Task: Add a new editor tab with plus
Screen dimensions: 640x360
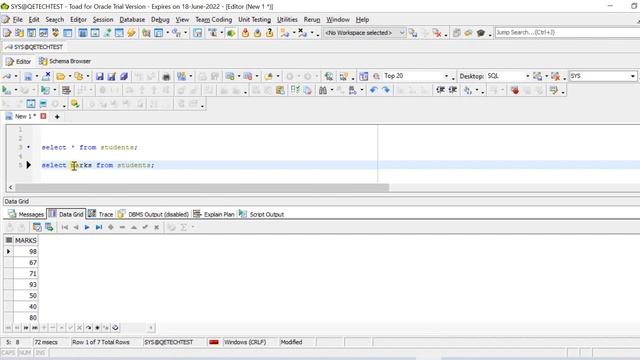Action: 57,117
